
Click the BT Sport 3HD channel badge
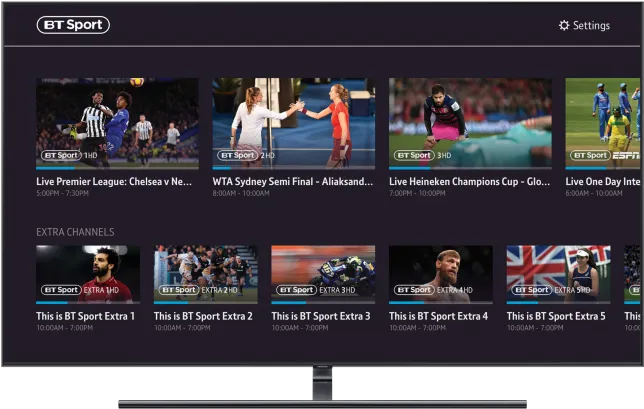tap(423, 155)
